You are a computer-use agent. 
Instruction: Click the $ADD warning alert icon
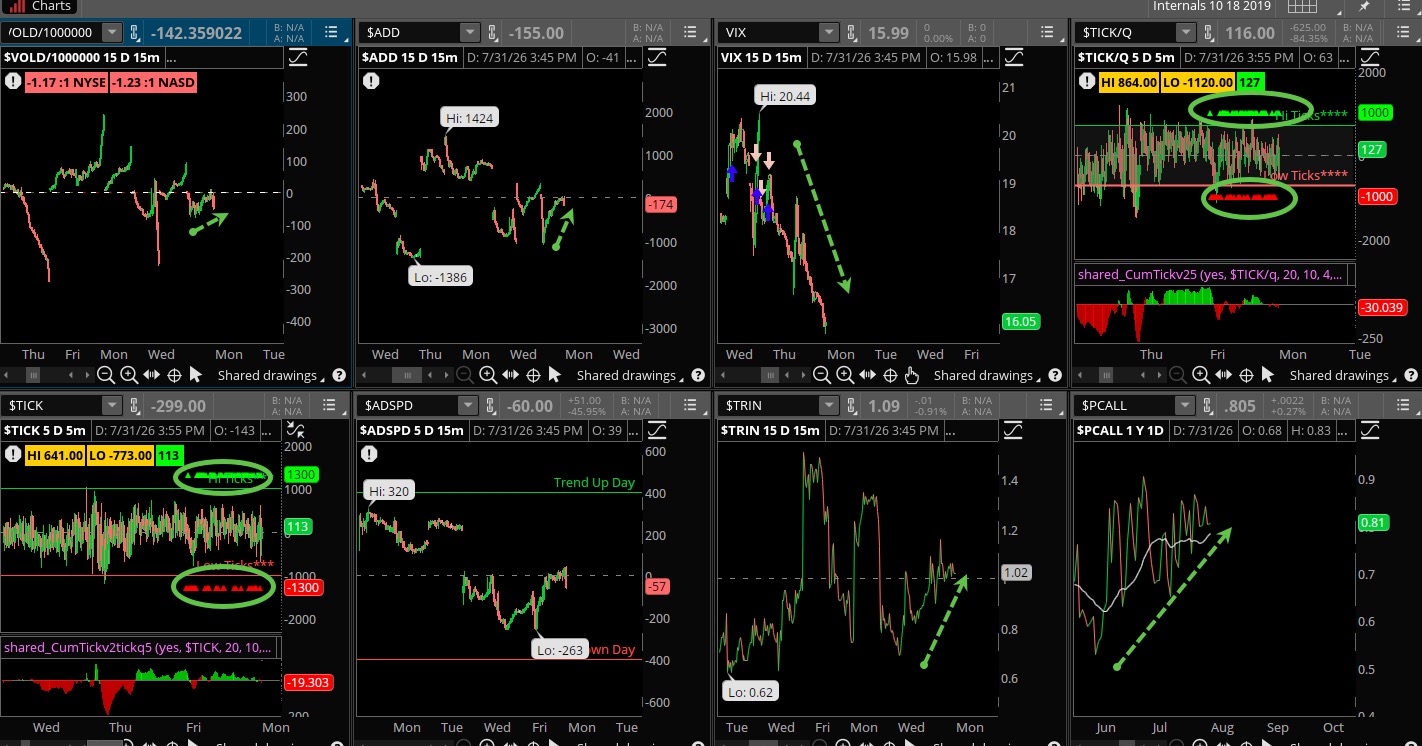coord(371,81)
